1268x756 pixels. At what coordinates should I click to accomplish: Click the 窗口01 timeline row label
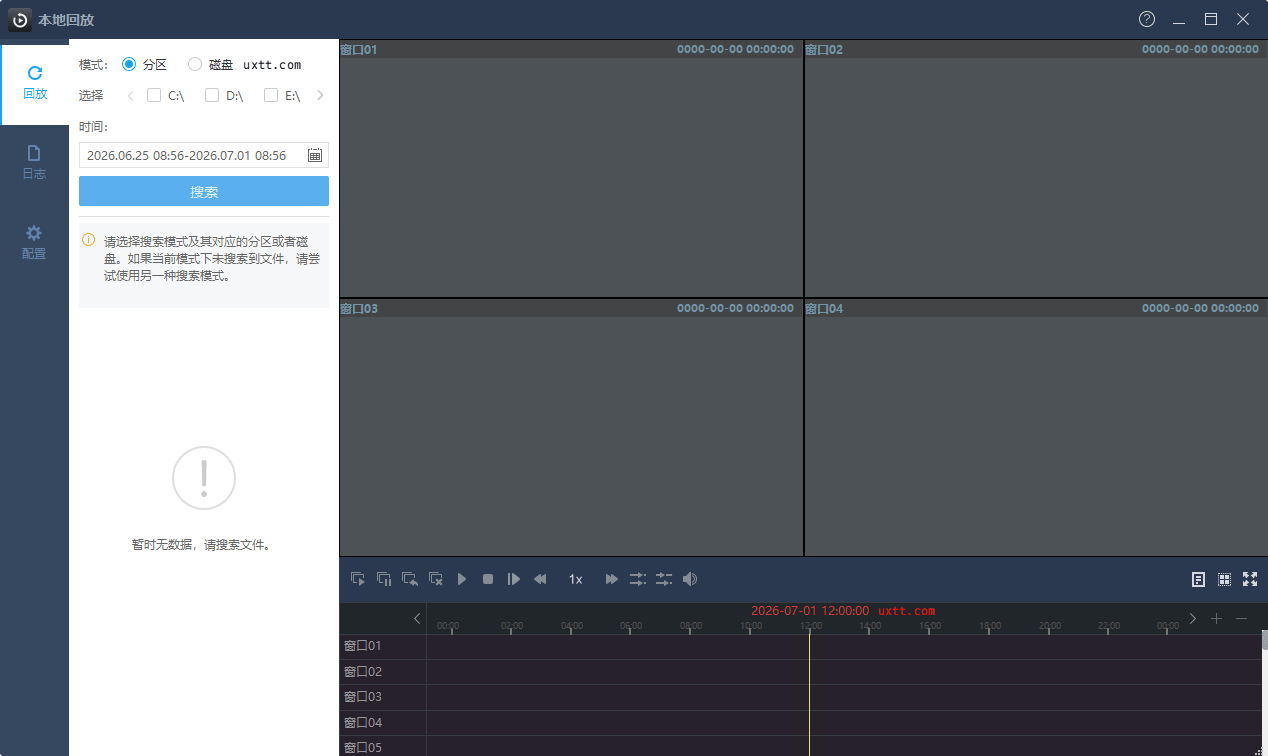tap(362, 646)
